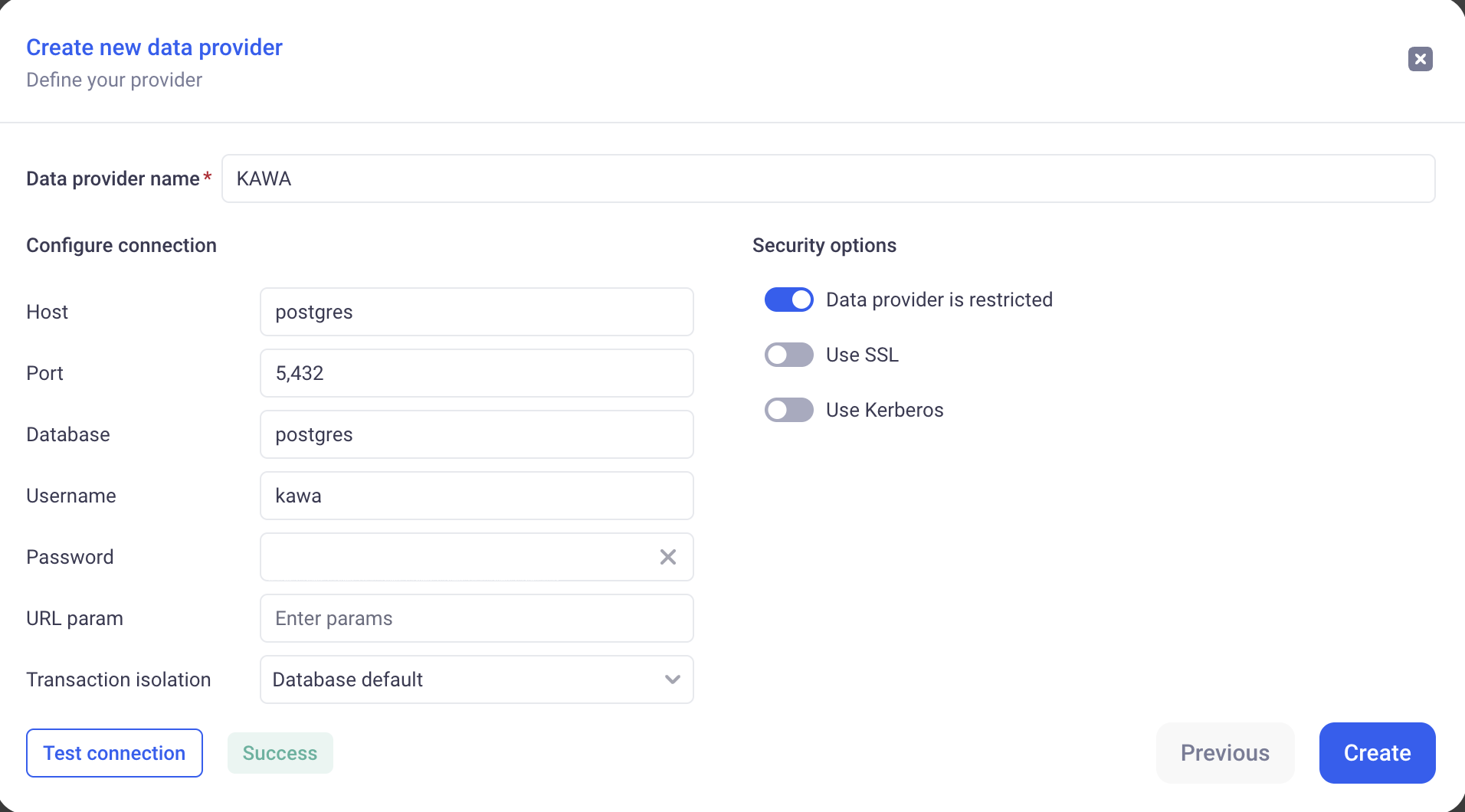Click into the Host input field
The height and width of the screenshot is (812, 1465).
(x=477, y=312)
